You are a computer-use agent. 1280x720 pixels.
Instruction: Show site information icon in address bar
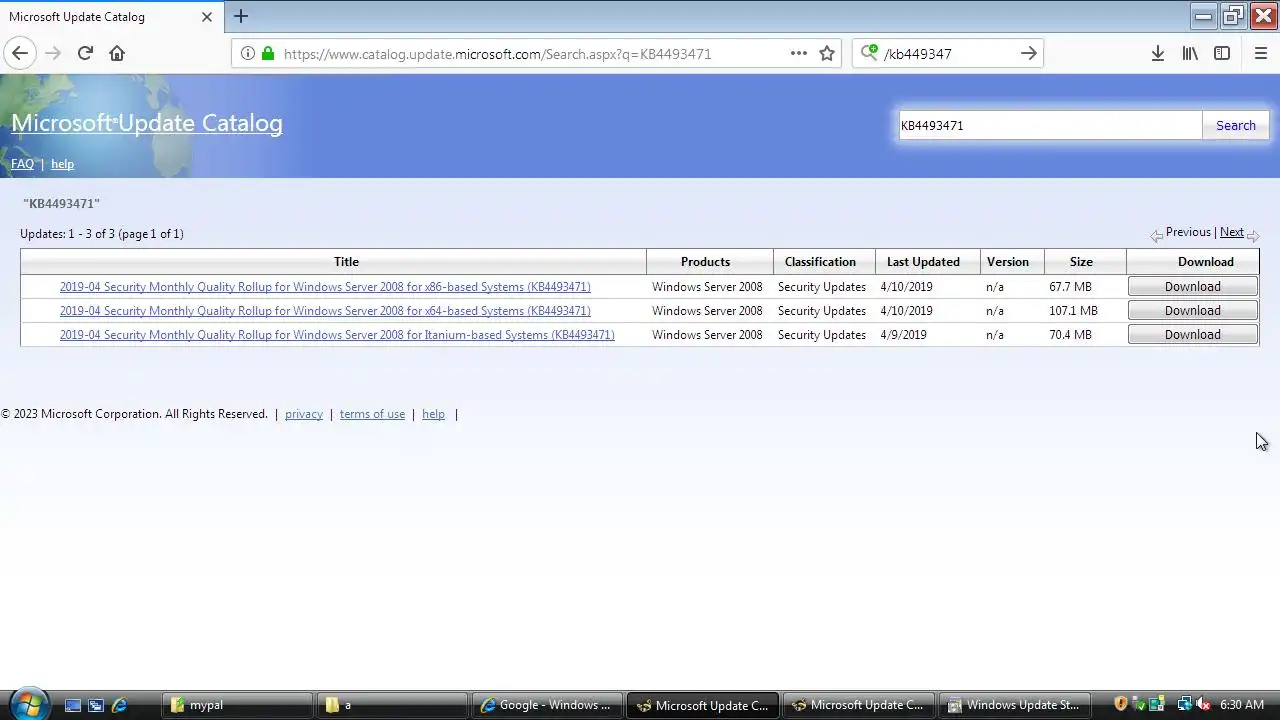[247, 54]
